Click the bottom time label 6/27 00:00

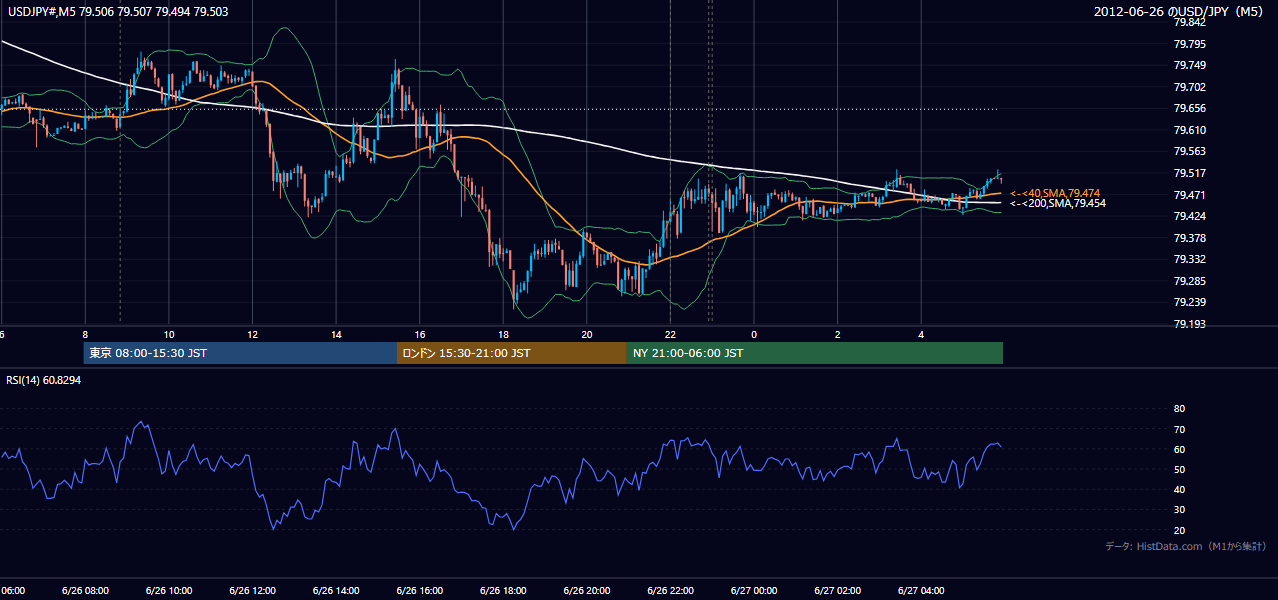coord(754,591)
